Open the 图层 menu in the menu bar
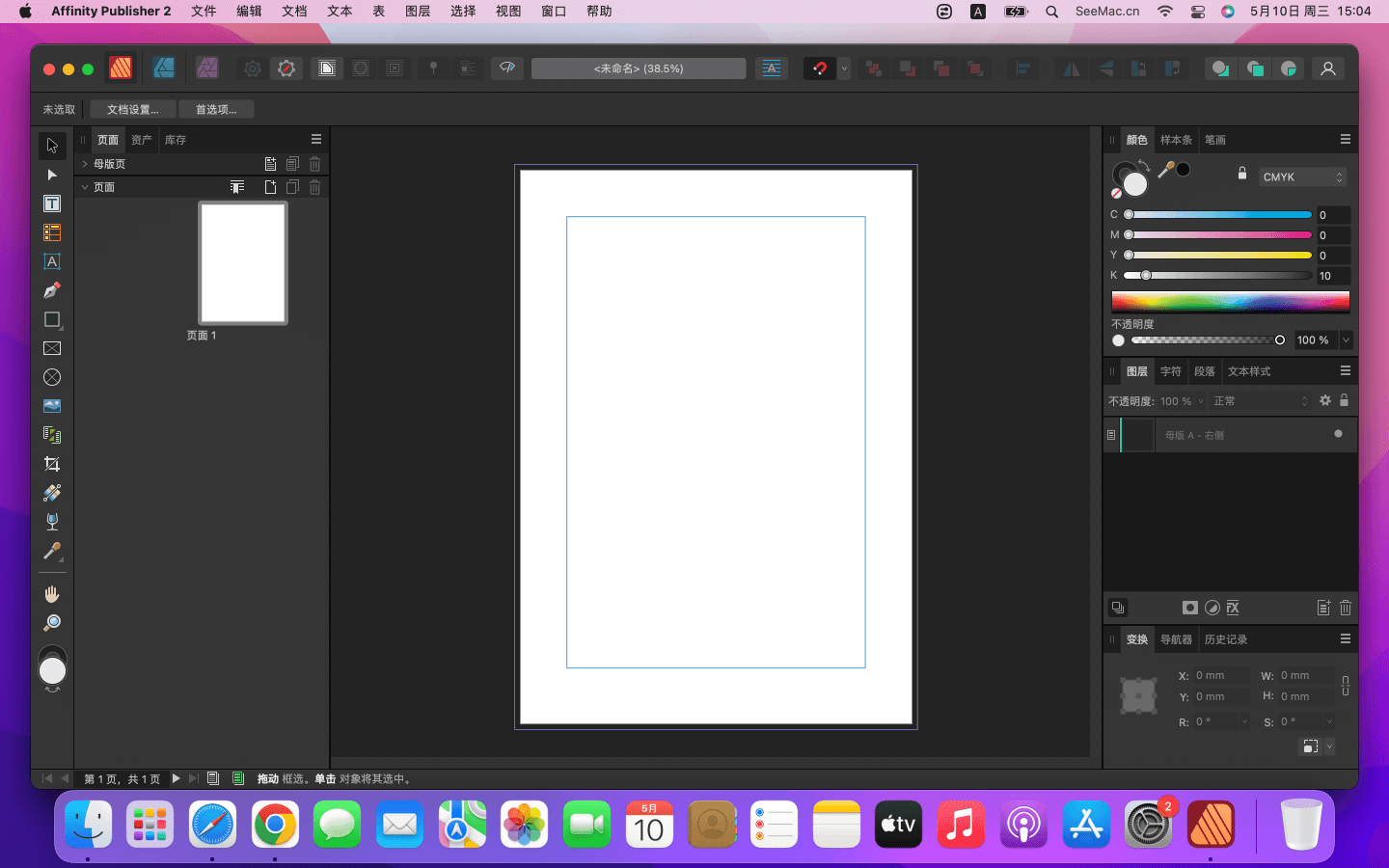This screenshot has width=1389, height=868. coord(418,12)
